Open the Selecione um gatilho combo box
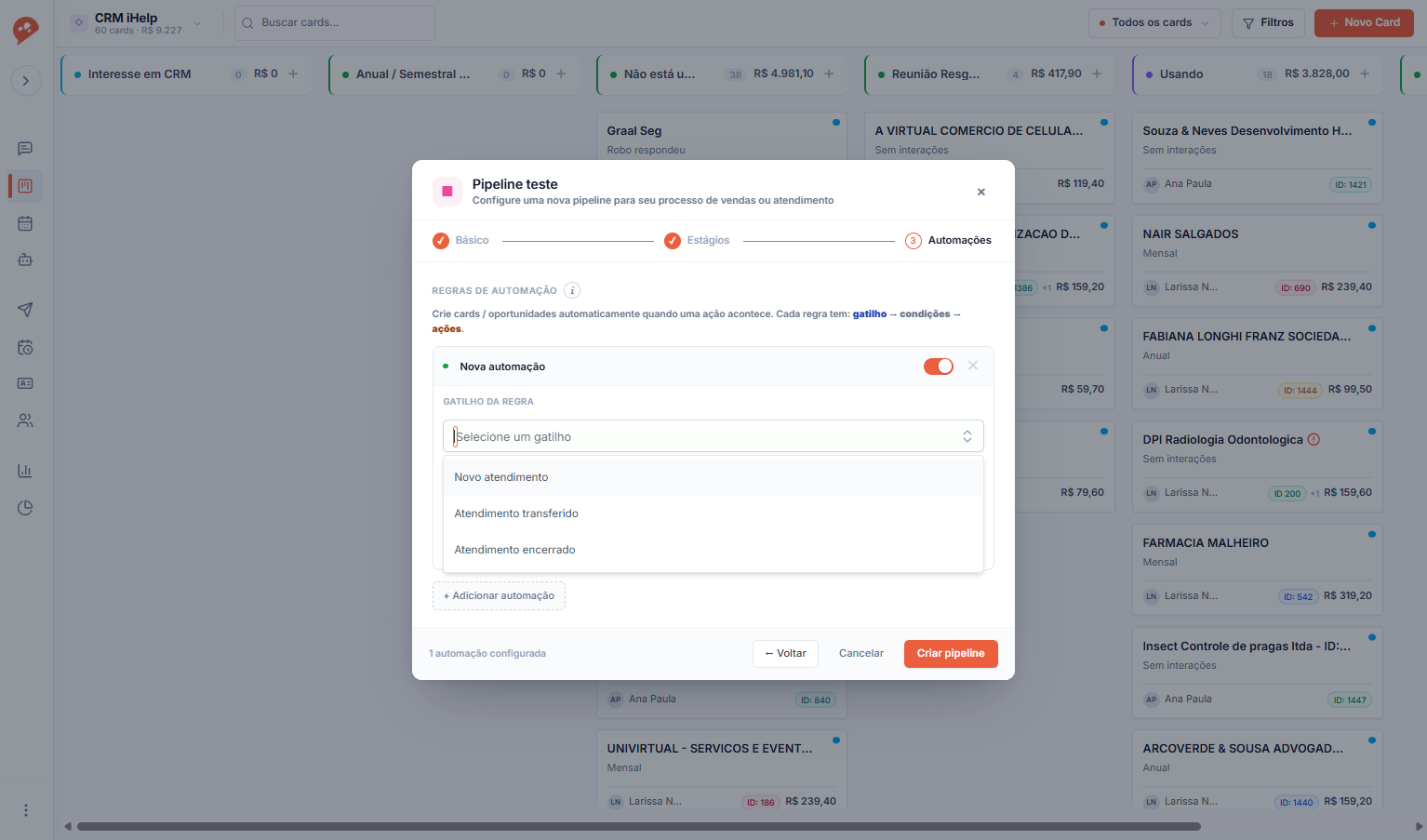The height and width of the screenshot is (840, 1427). tap(713, 436)
